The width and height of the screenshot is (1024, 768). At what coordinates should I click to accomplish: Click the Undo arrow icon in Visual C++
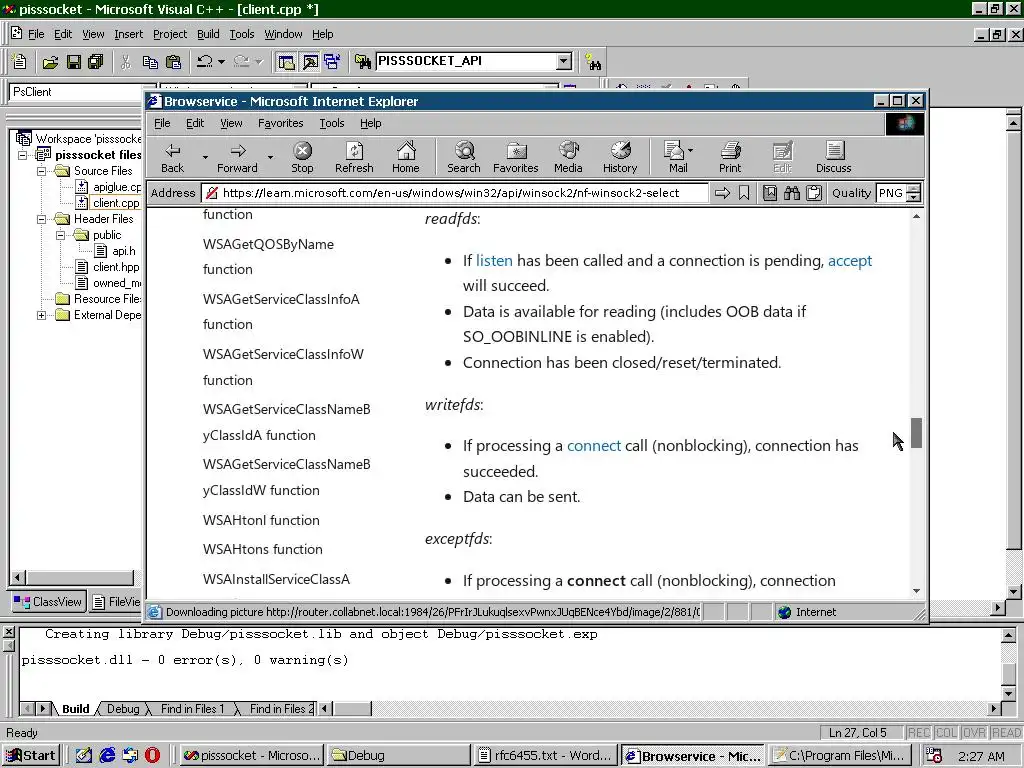tap(204, 61)
